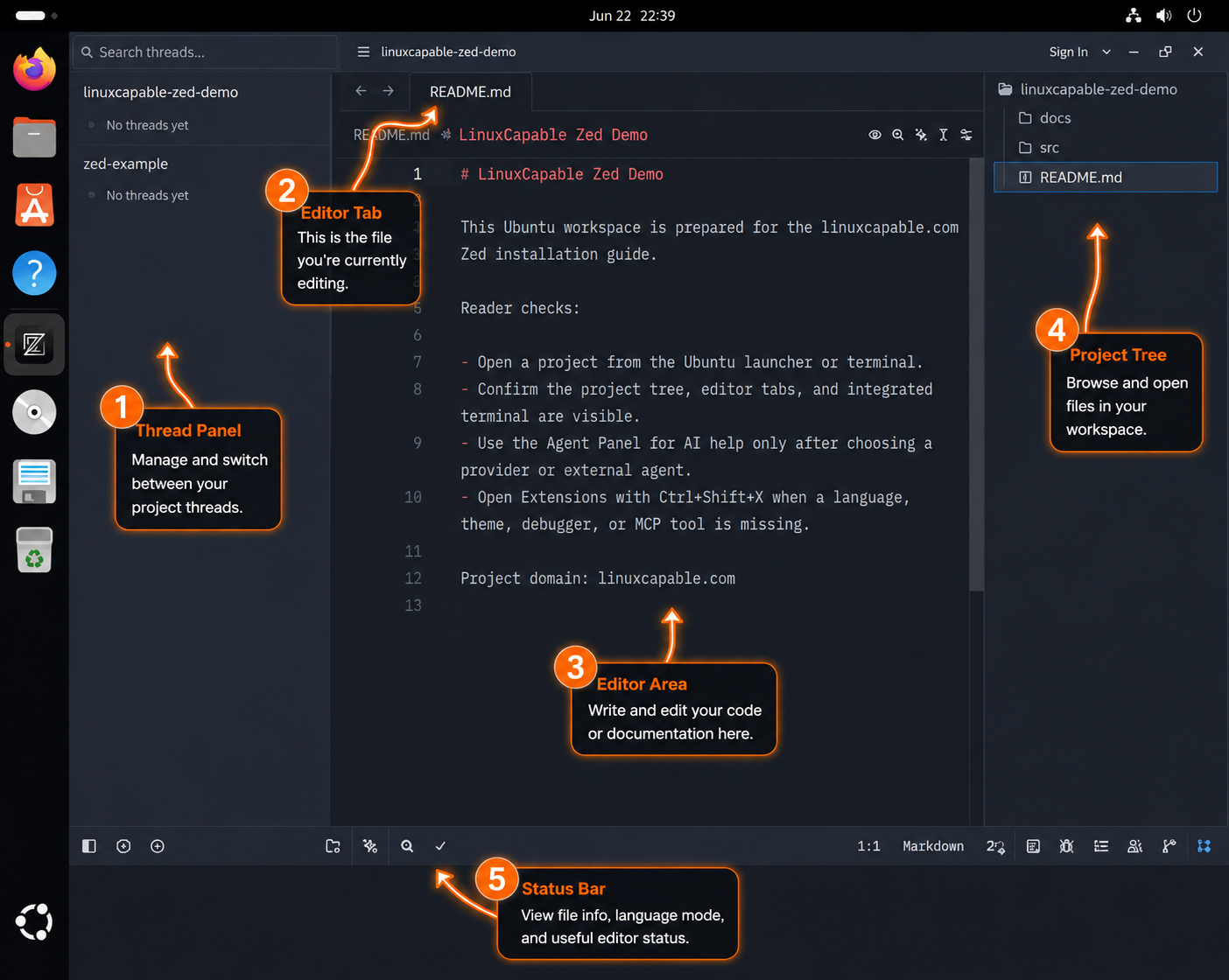Click the inline assist sparkle icon in editor toolbar
This screenshot has width=1229, height=980.
tap(921, 135)
